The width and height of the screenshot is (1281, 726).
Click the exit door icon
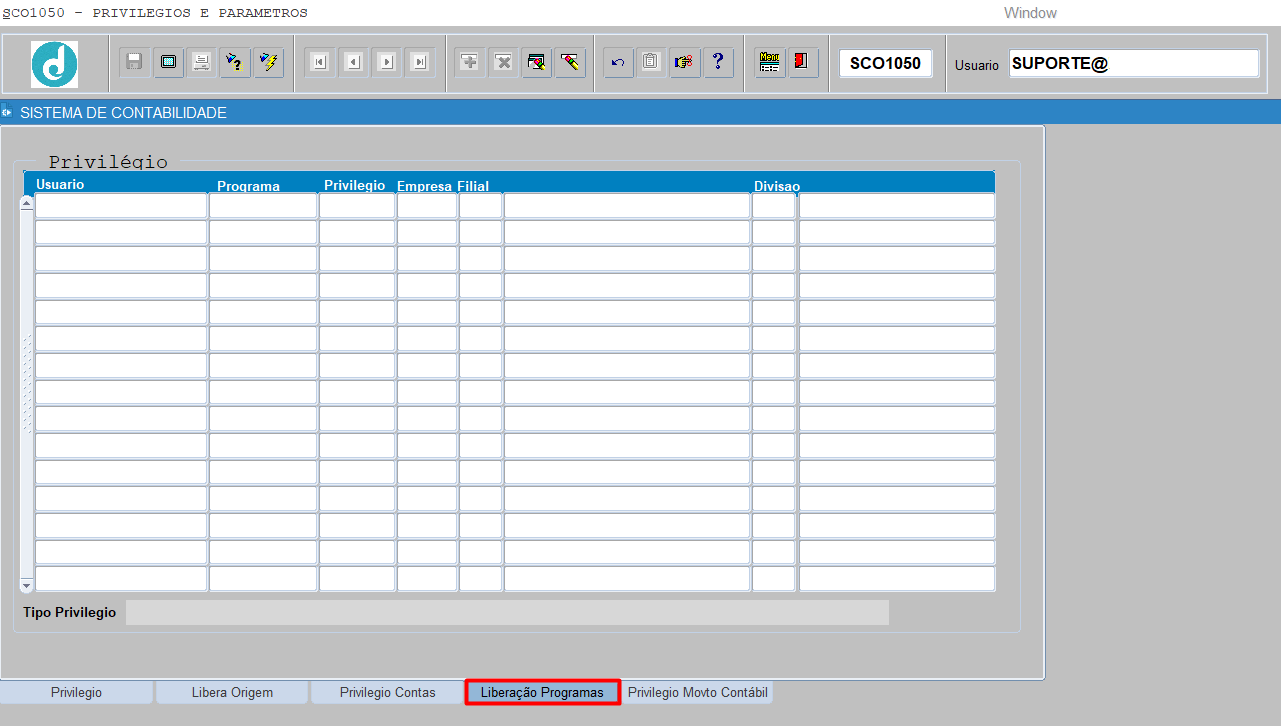tap(802, 62)
